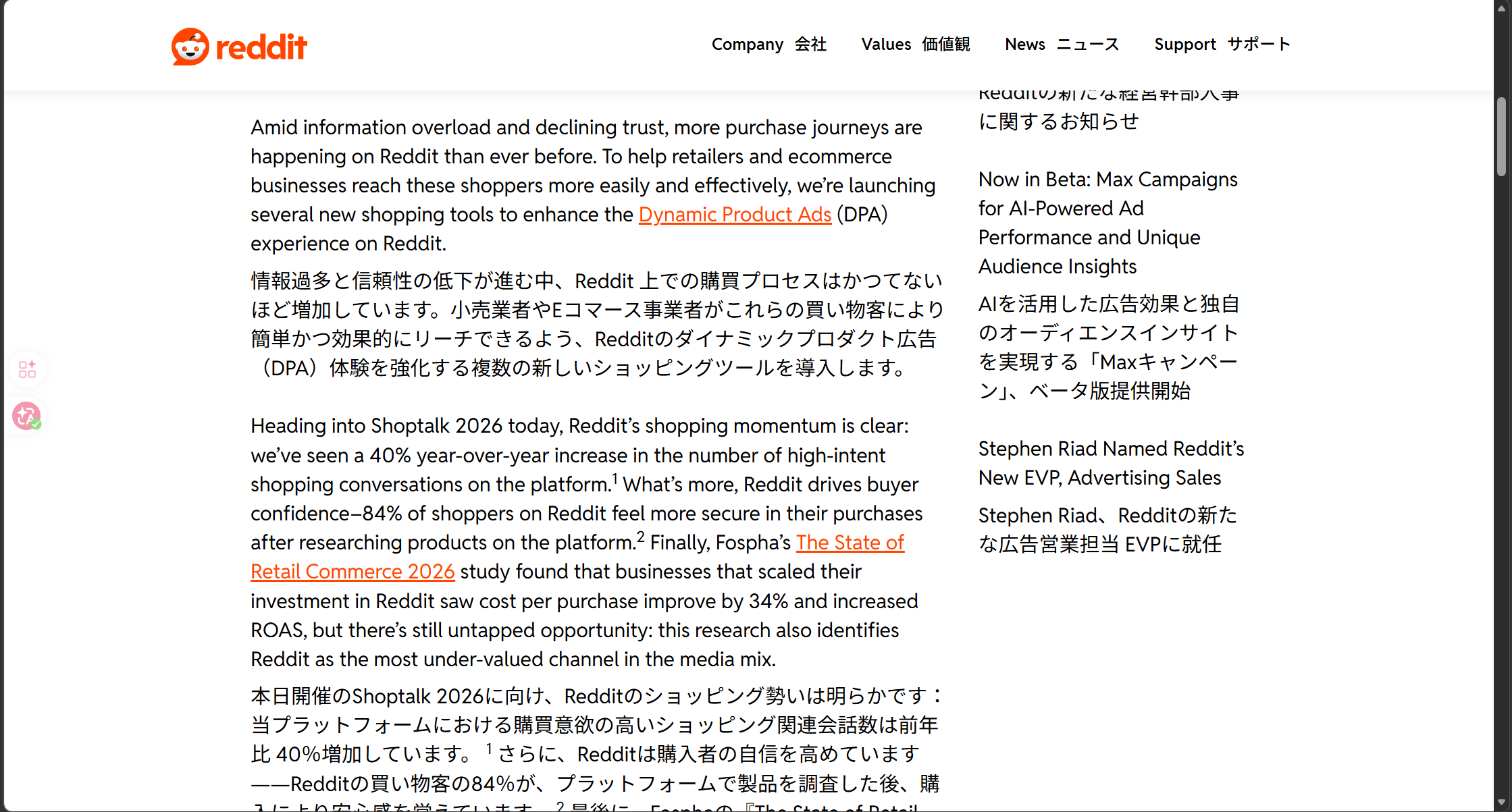The height and width of the screenshot is (812, 1512).
Task: Open the Company 会社 menu
Action: (768, 45)
